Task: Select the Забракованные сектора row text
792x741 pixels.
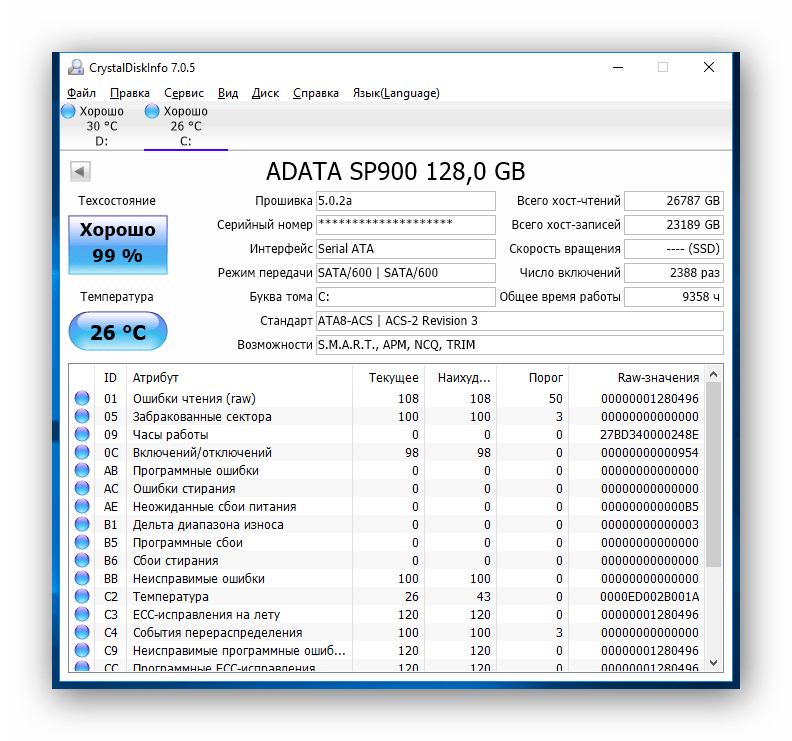Action: [x=202, y=417]
